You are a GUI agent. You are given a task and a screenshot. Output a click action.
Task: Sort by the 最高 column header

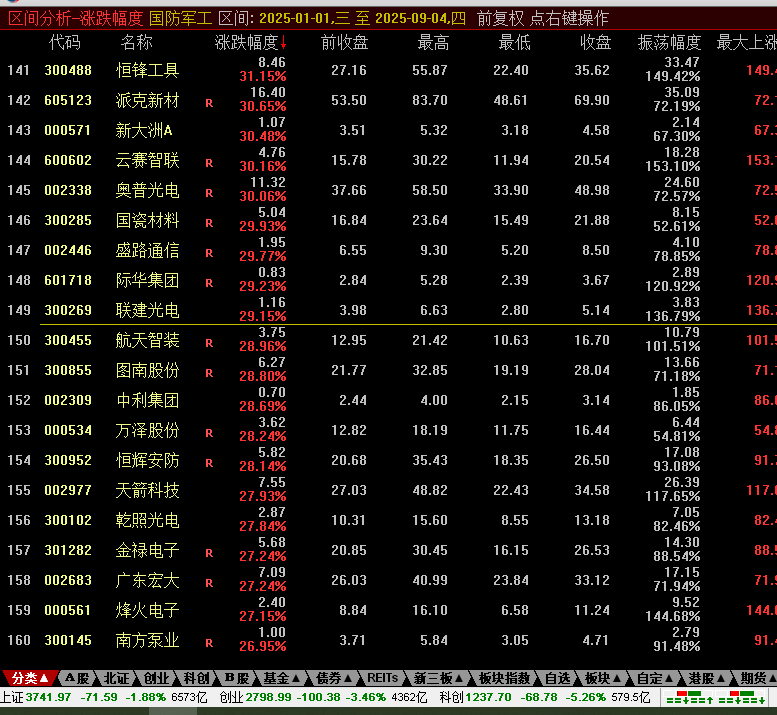click(433, 43)
